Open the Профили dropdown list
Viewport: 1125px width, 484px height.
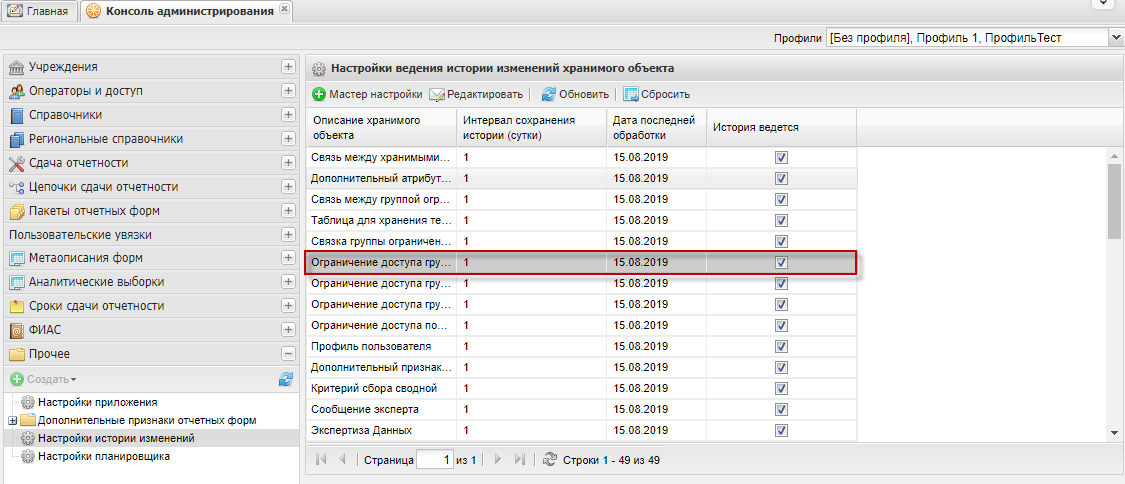[x=1116, y=38]
